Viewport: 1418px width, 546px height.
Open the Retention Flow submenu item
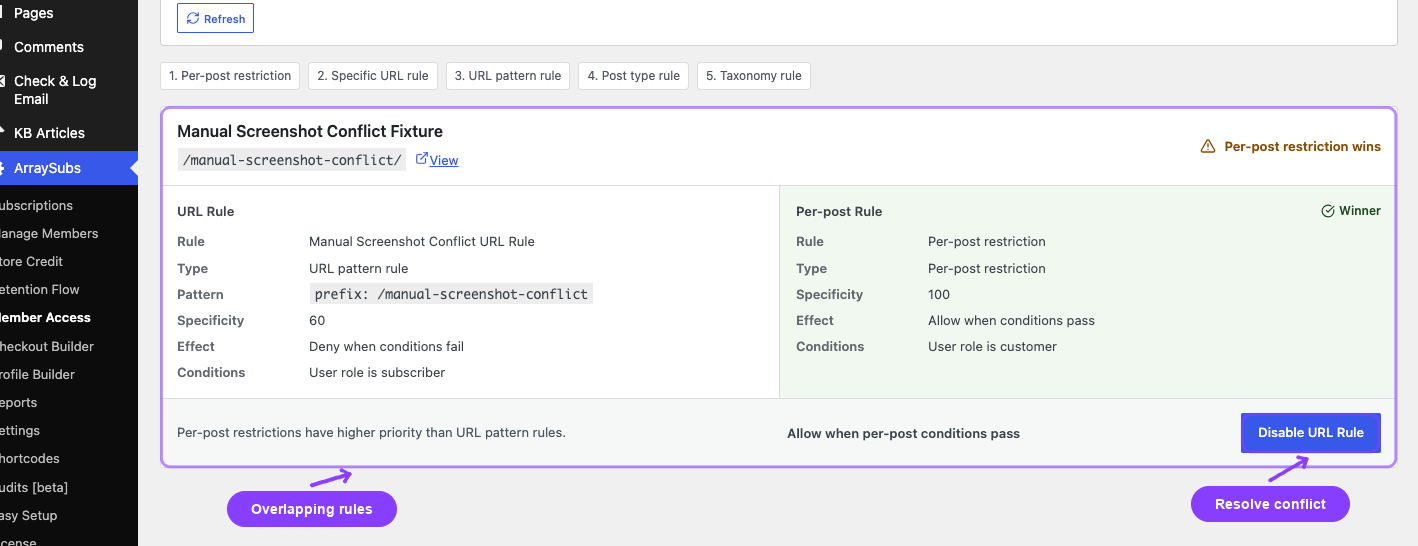pos(68,289)
